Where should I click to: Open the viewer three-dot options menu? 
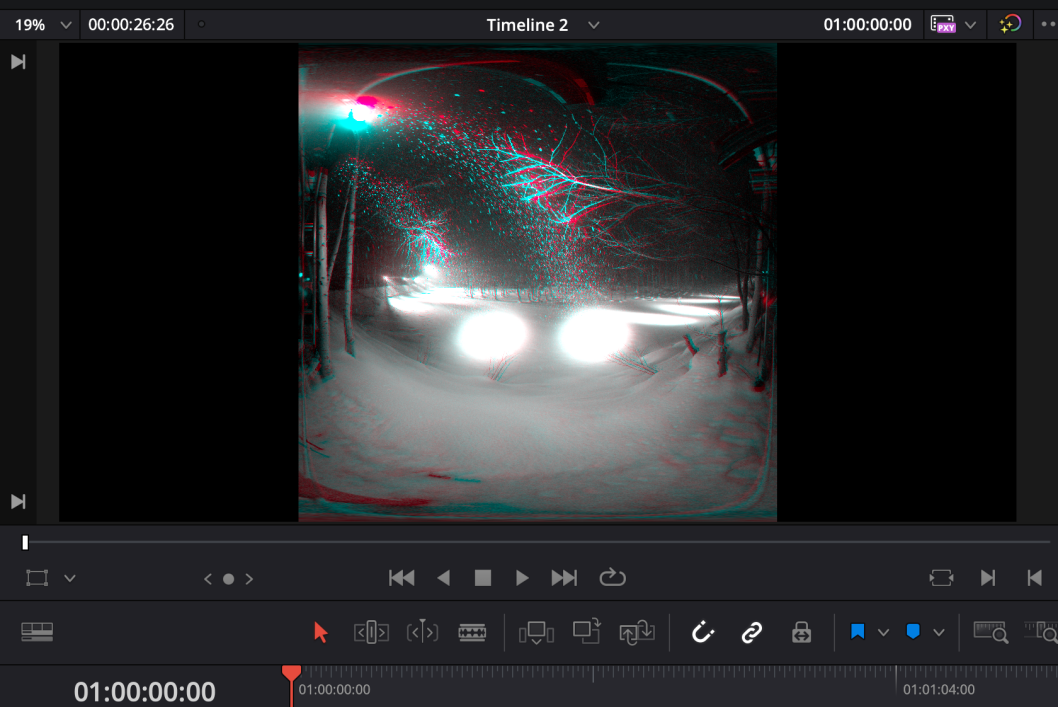1047,24
